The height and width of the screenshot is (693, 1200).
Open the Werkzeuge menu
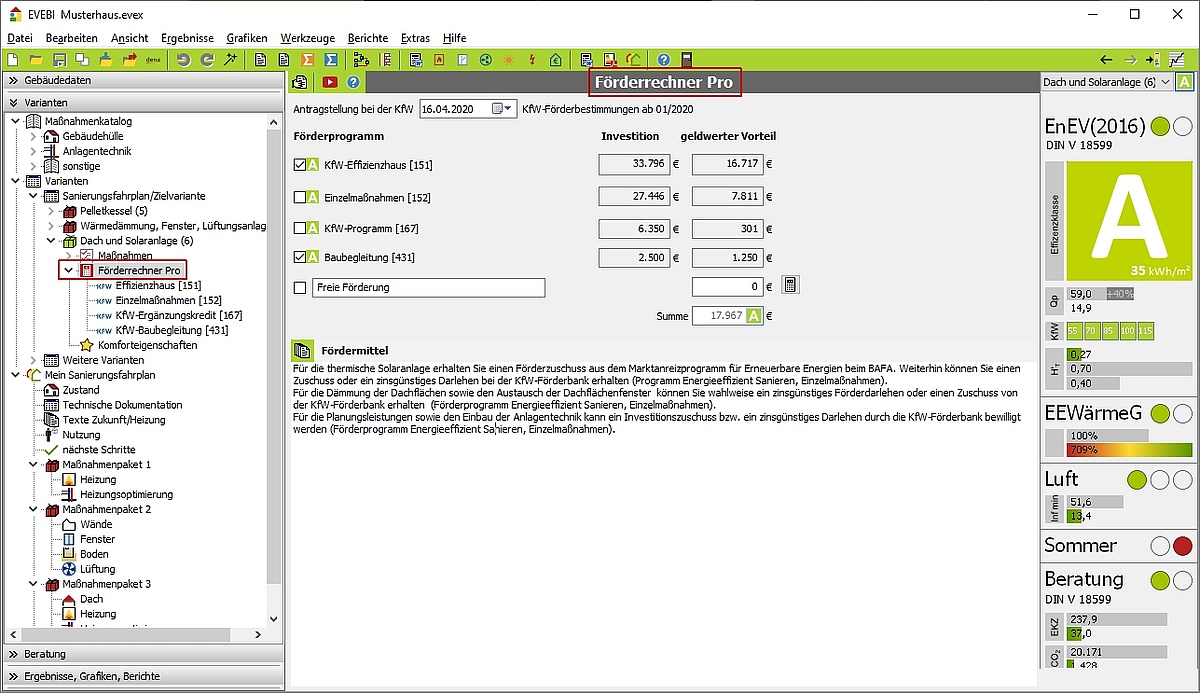(x=307, y=38)
